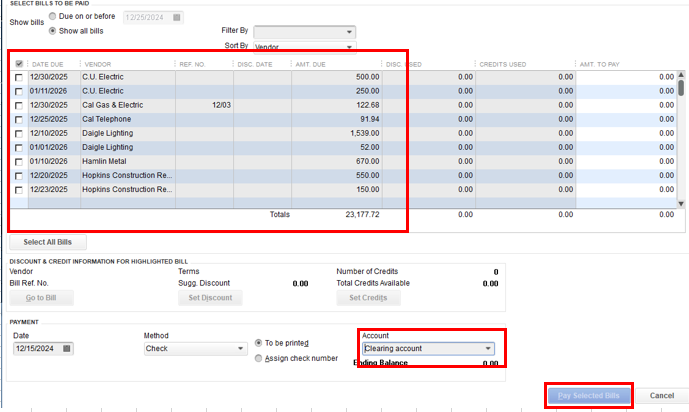Select Assign check number option
This screenshot has width=689, height=412.
258,358
